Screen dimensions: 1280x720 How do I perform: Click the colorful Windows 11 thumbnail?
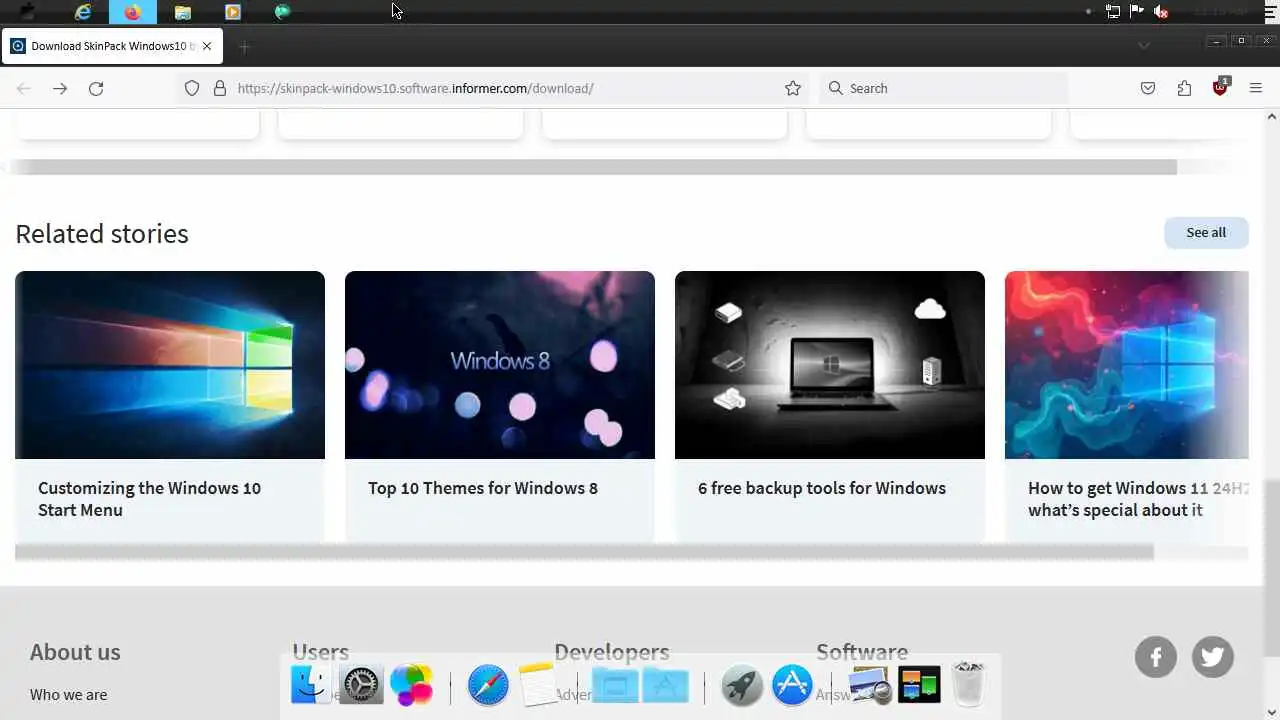pos(1127,365)
